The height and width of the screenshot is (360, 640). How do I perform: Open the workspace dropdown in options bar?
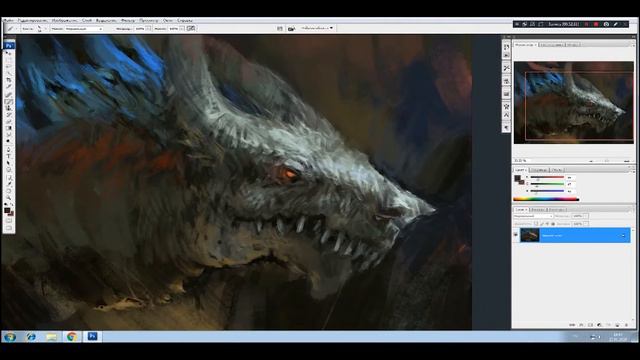tap(318, 28)
